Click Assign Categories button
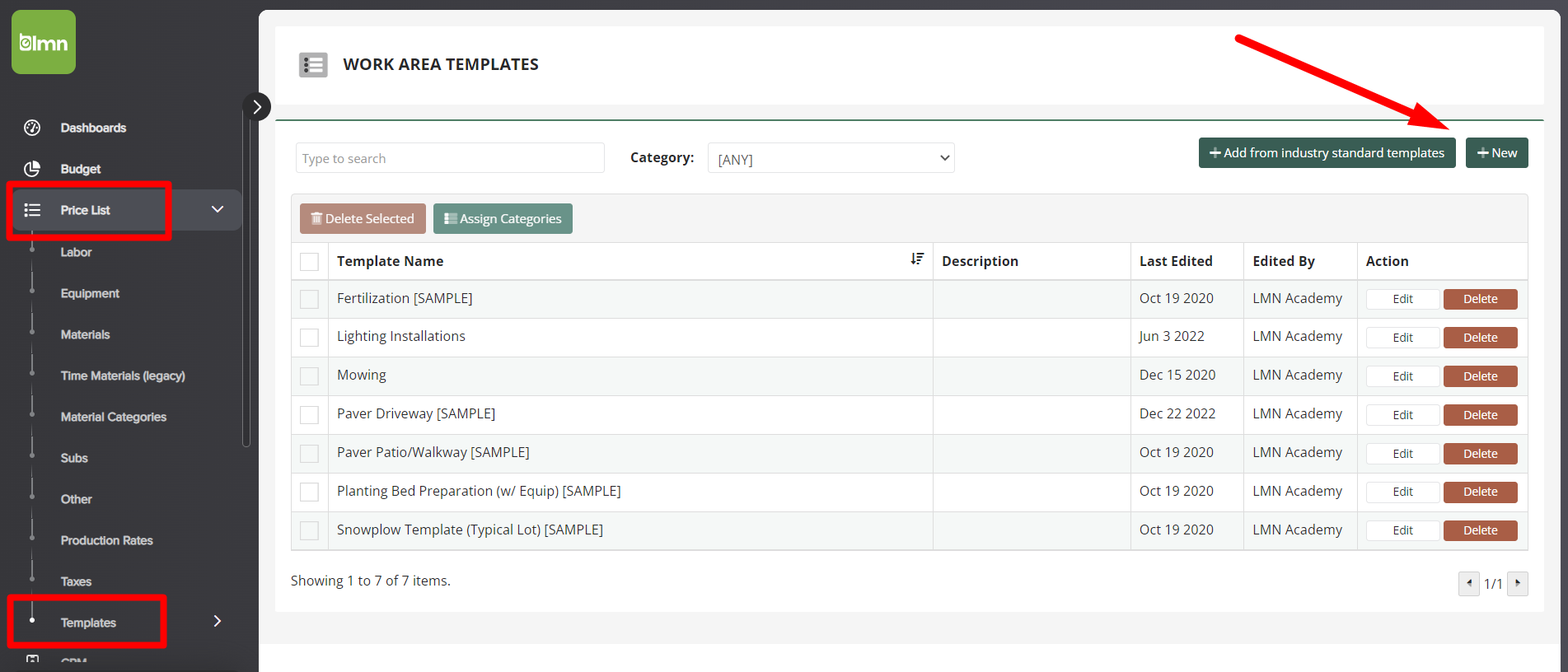 tap(503, 218)
